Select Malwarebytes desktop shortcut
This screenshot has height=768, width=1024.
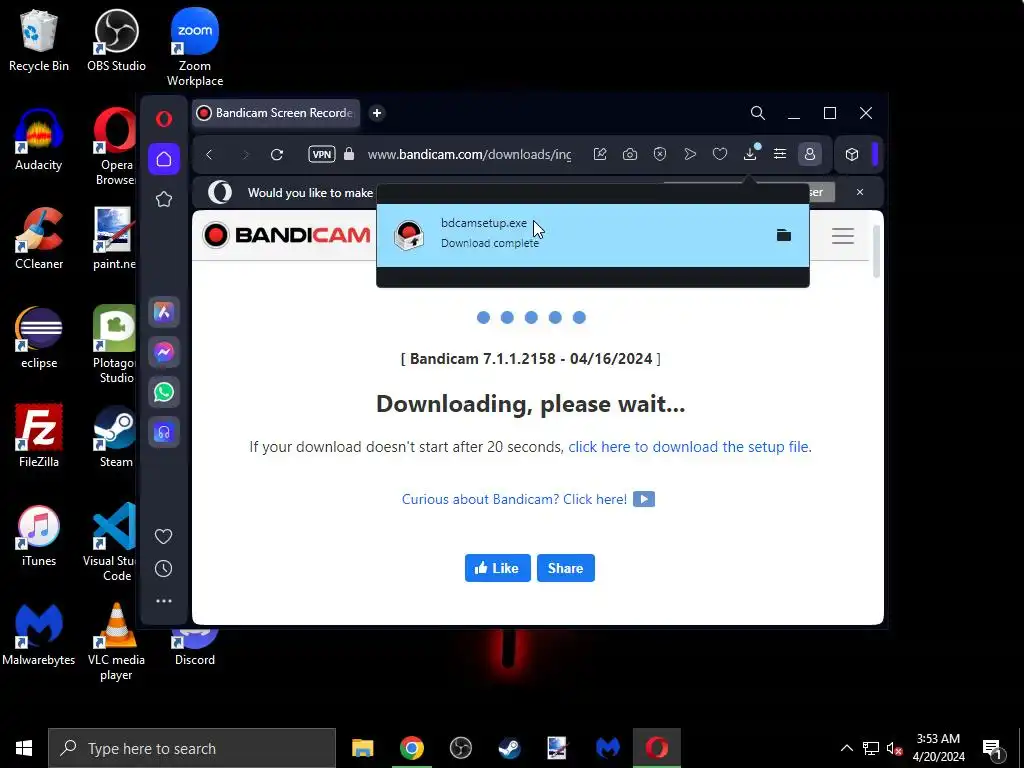click(39, 635)
